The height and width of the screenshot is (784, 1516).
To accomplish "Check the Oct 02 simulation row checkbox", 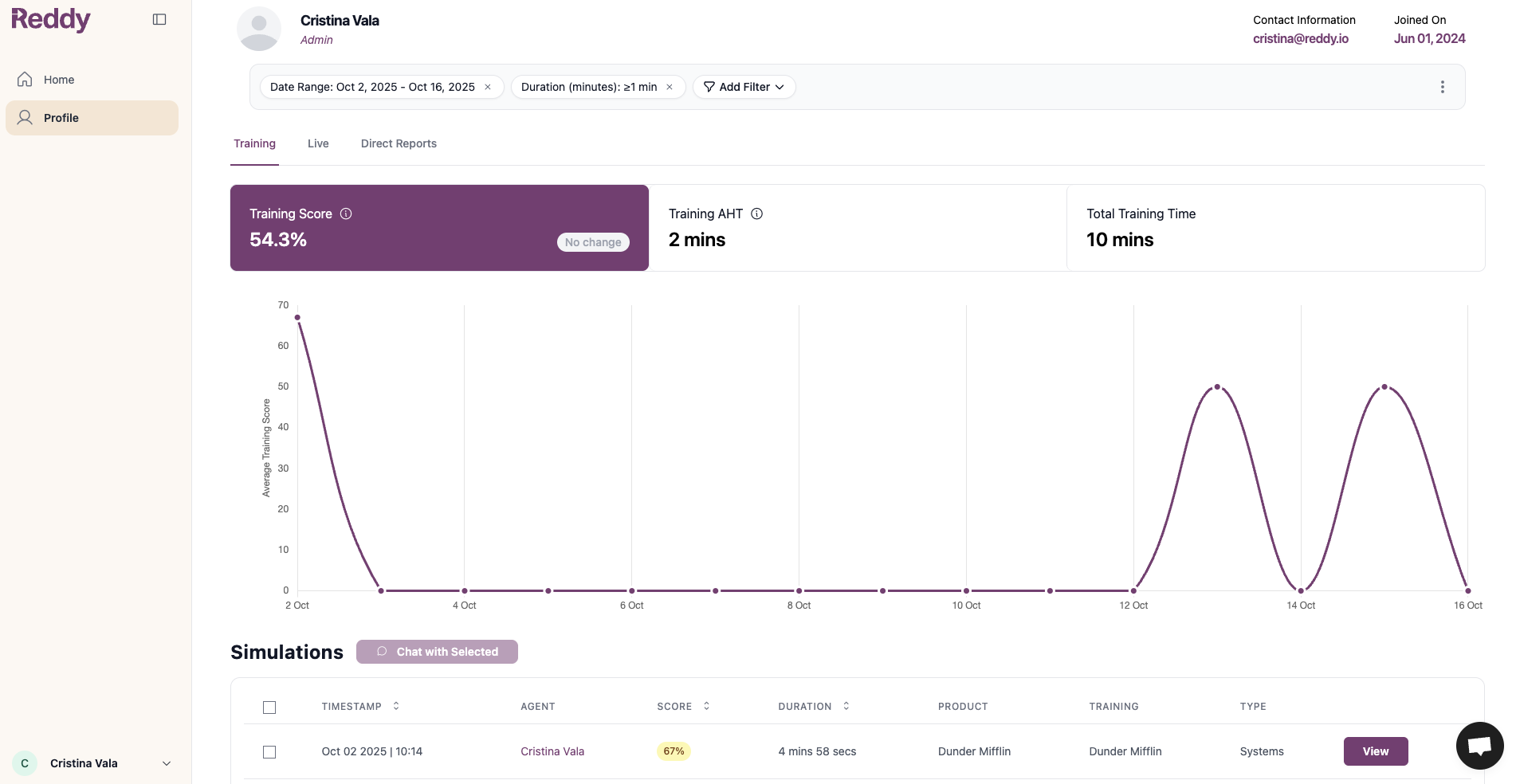I will [x=269, y=751].
